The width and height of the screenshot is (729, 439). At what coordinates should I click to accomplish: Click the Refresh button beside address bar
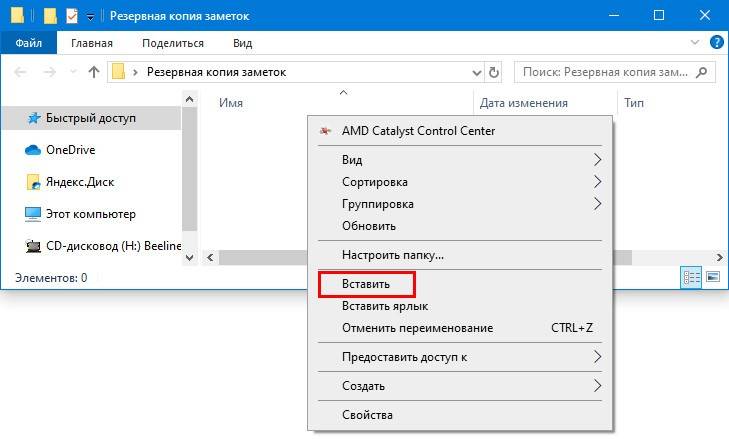point(493,72)
